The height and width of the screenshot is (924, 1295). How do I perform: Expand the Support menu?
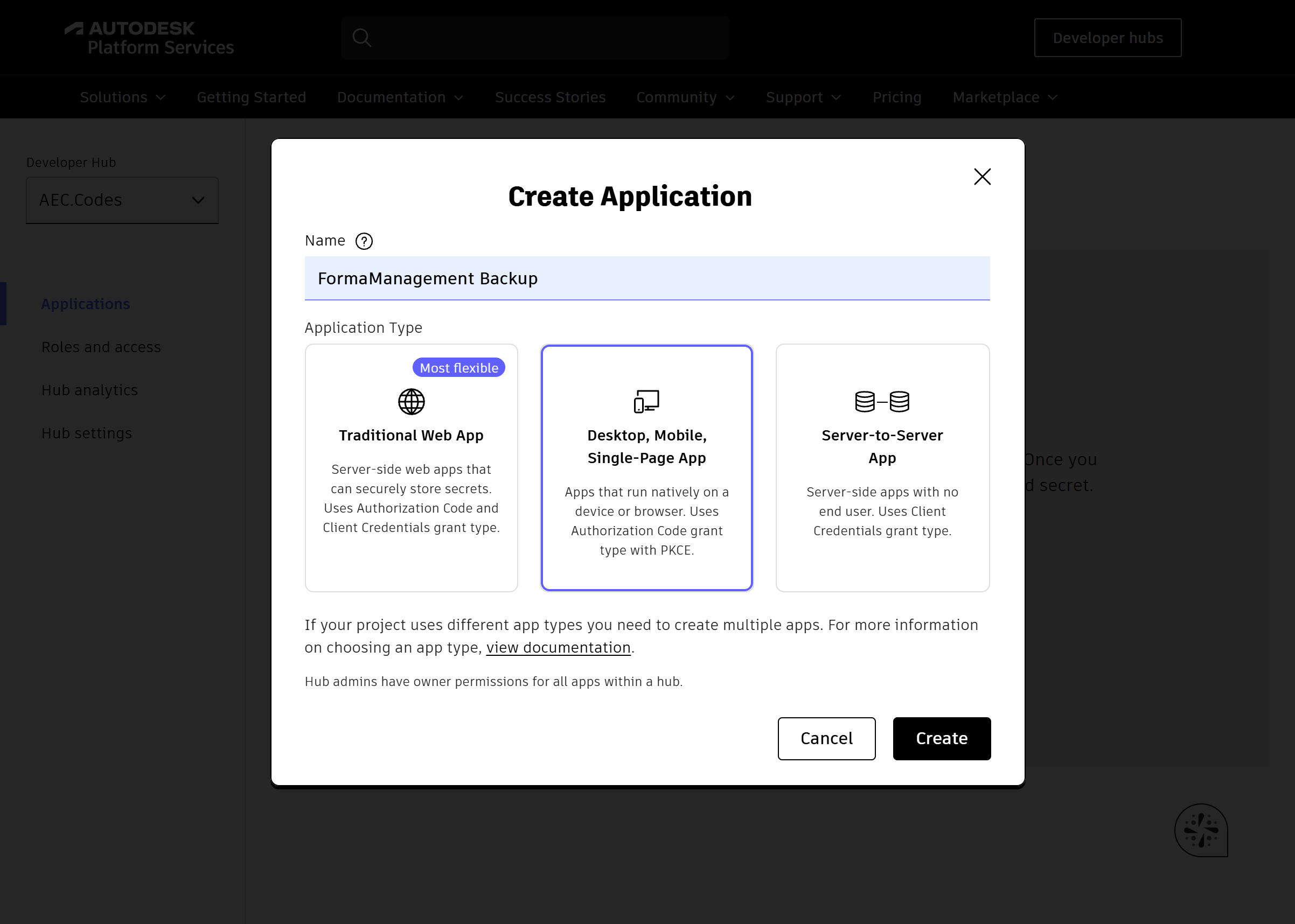coord(803,97)
